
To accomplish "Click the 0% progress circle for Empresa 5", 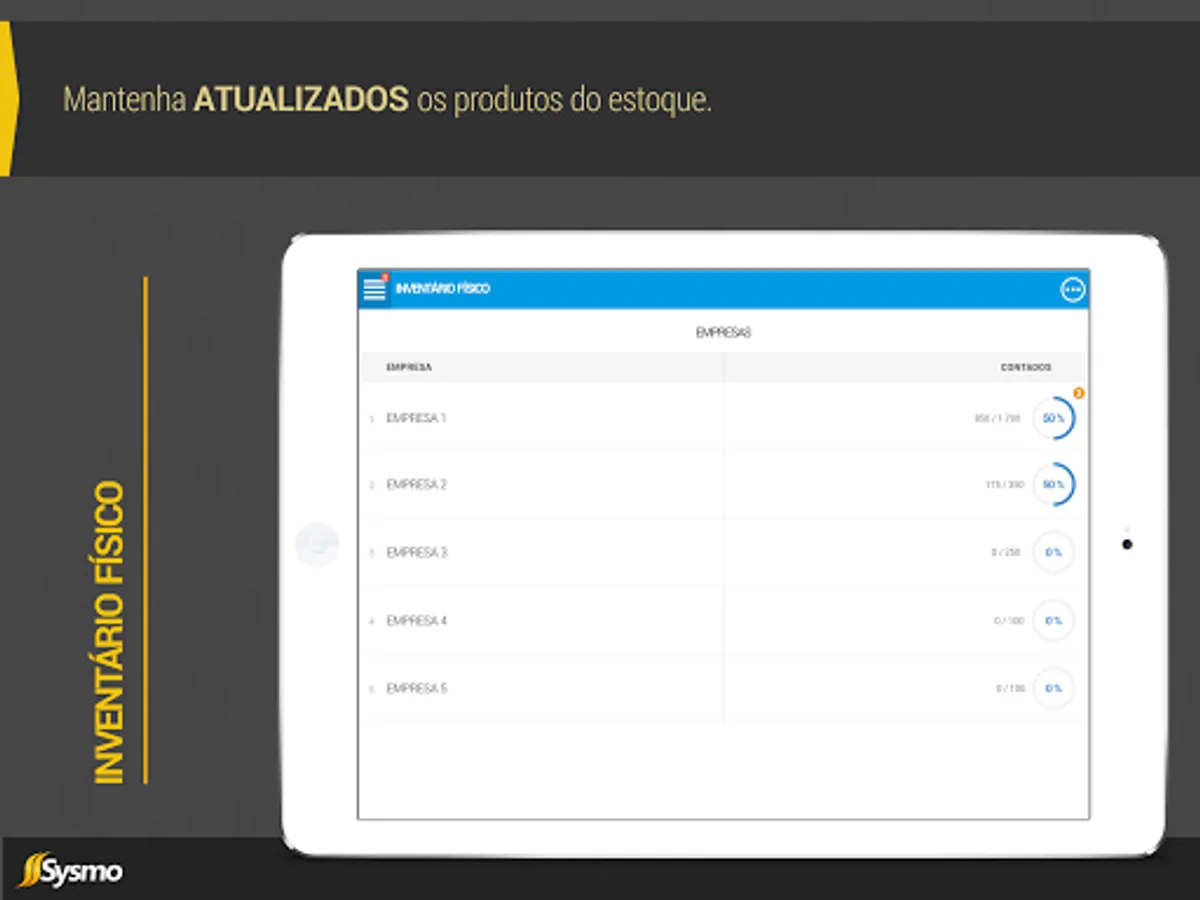I will (1054, 688).
